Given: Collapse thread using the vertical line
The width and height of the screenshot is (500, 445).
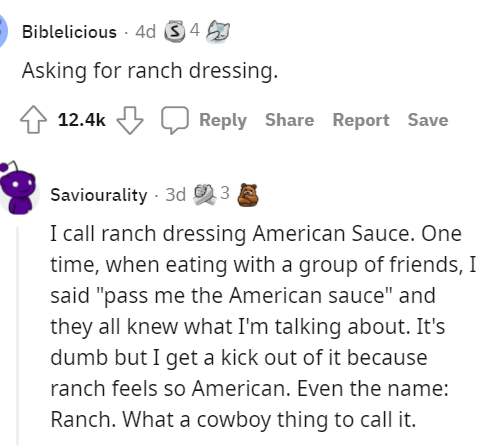Looking at the screenshot, I should pos(18,336).
